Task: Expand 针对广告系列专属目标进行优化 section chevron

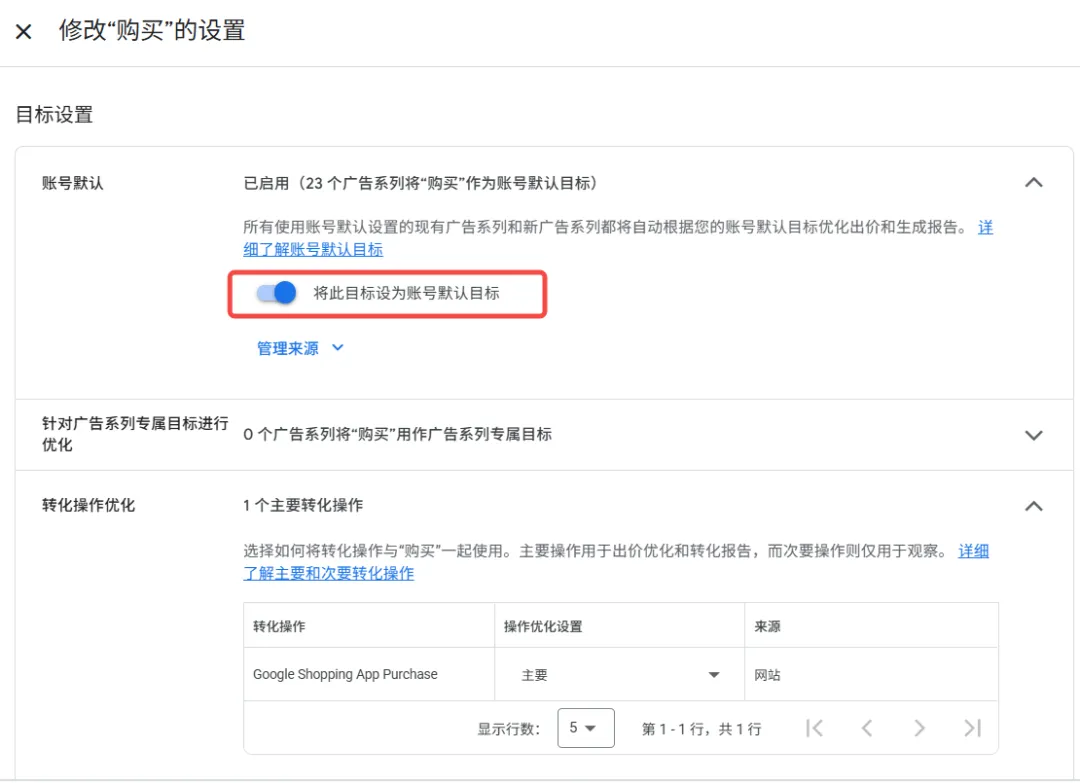Action: (x=1033, y=435)
